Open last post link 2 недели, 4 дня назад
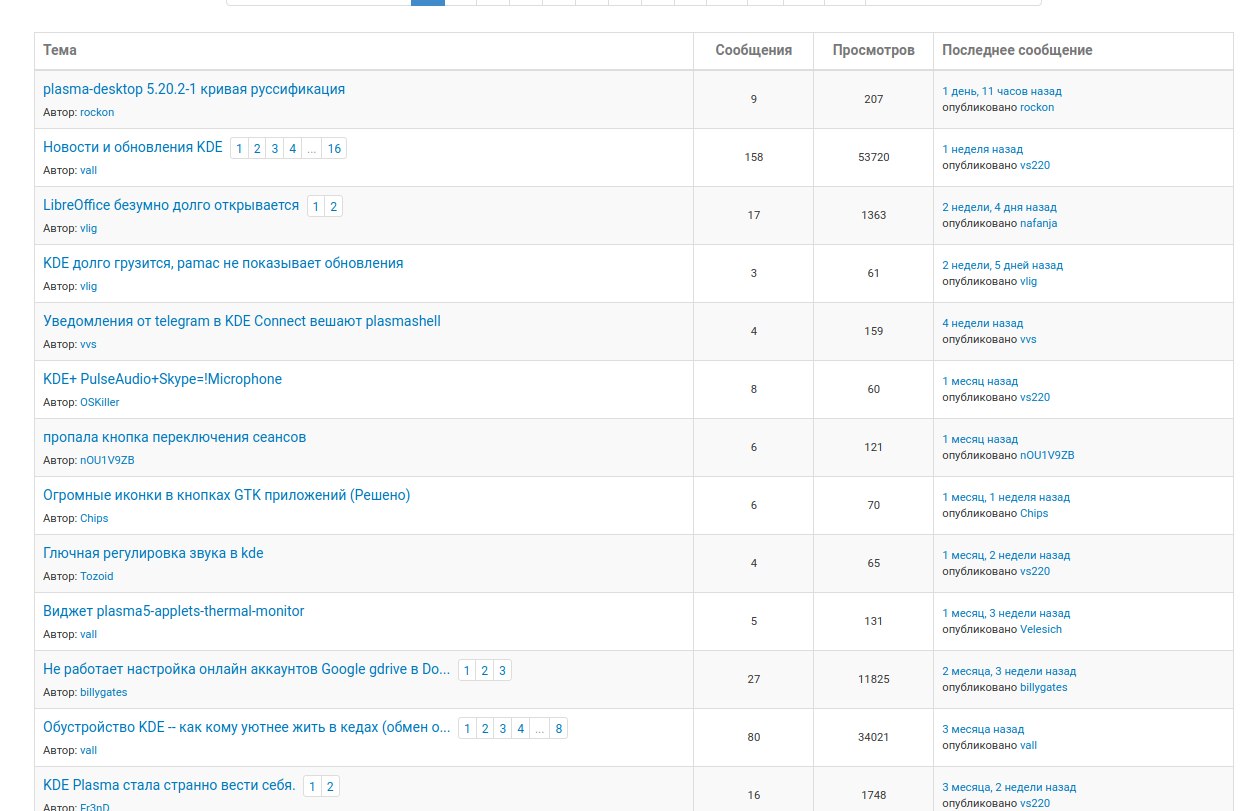This screenshot has width=1252, height=811. click(x=999, y=207)
